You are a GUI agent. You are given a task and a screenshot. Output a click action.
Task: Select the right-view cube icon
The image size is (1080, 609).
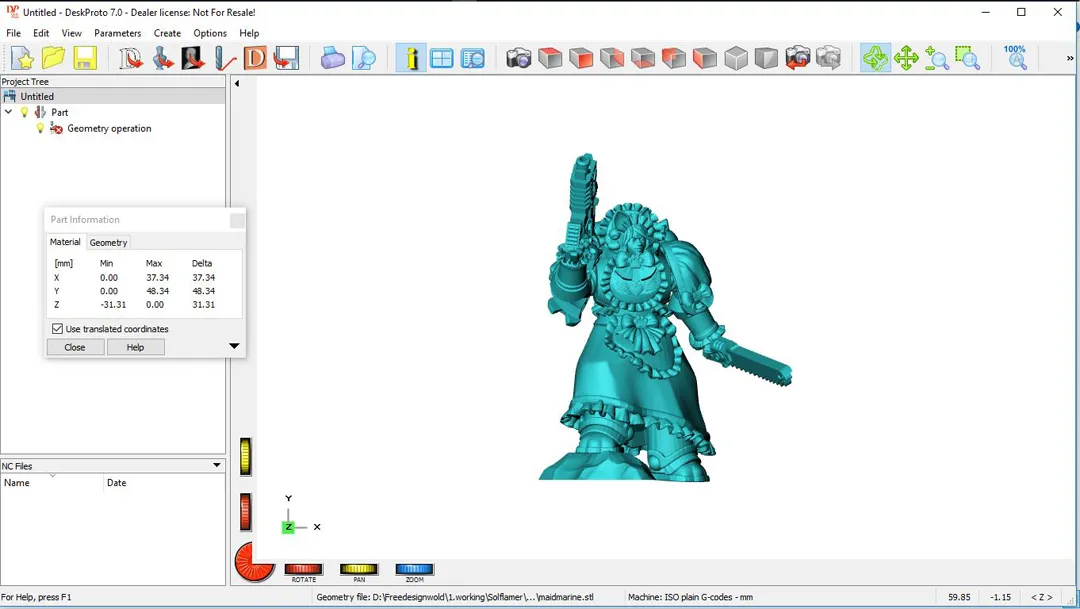coord(612,59)
